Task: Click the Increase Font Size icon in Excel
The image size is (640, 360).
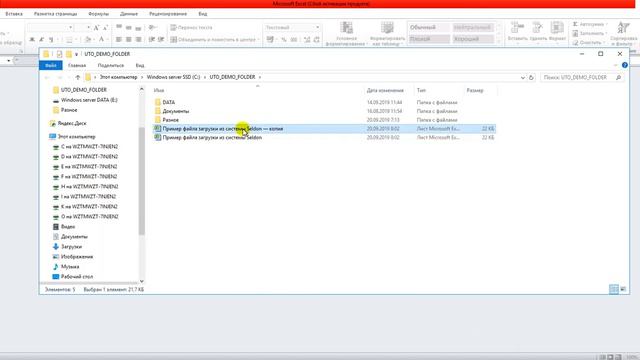Action: tap(96, 28)
